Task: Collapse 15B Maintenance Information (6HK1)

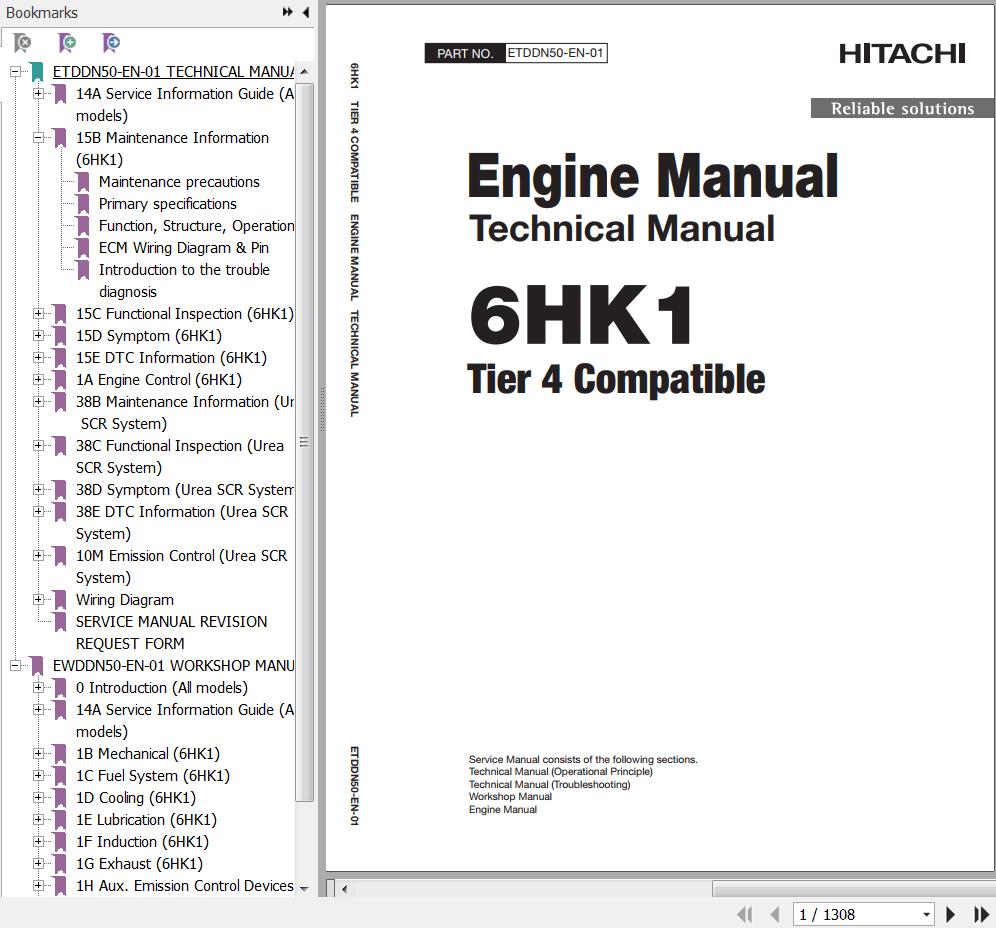Action: [x=38, y=137]
